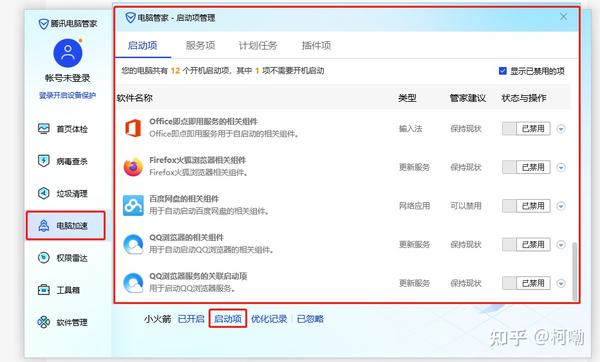
Task: Open 首页体检 in the sidebar
Action: [63, 129]
